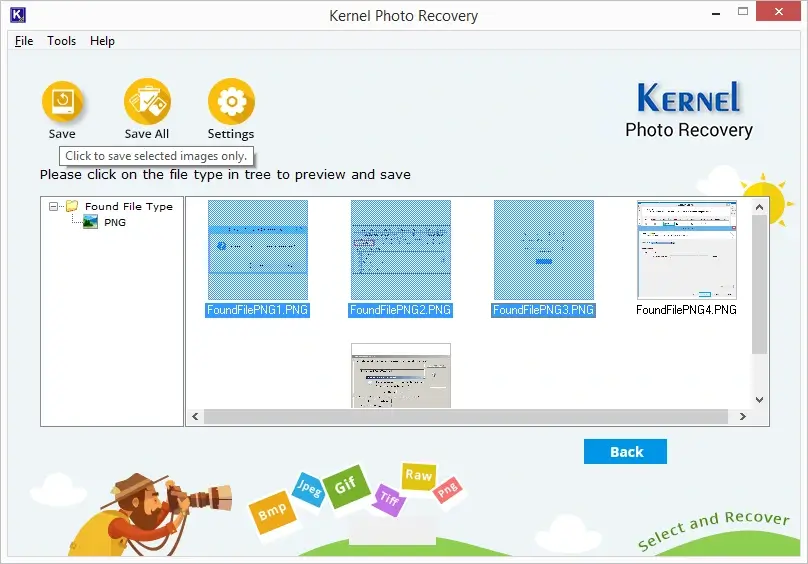Click the Kernel app icon in title bar
This screenshot has height=564, width=808.
click(18, 14)
